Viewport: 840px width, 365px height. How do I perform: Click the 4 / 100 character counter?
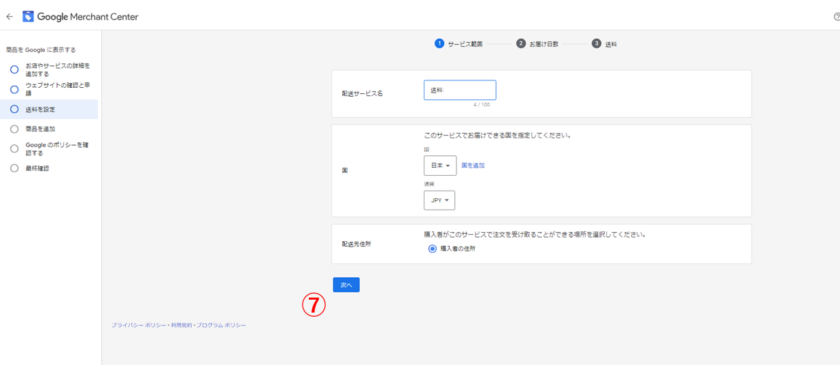point(482,105)
